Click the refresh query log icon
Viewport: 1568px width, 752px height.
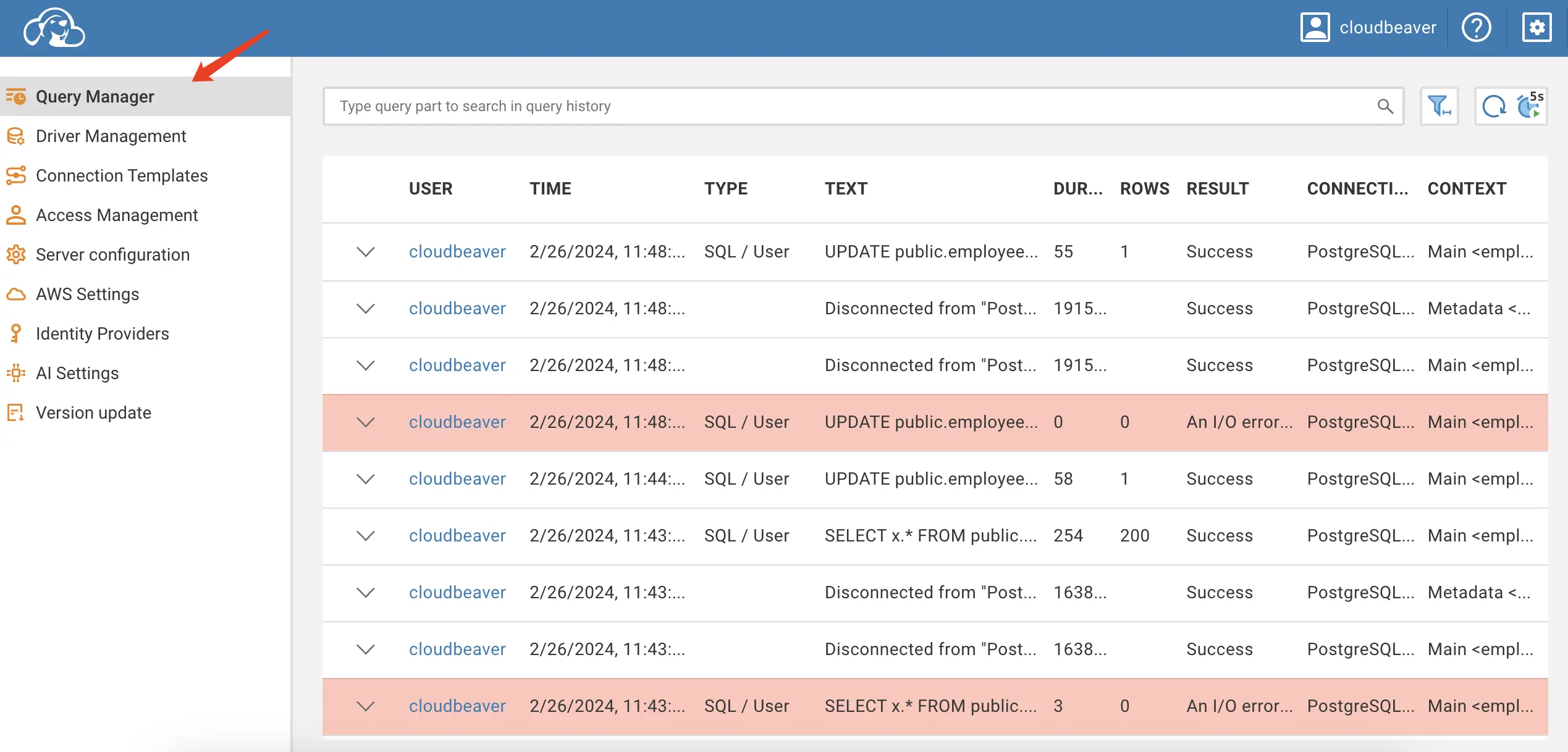(x=1495, y=106)
